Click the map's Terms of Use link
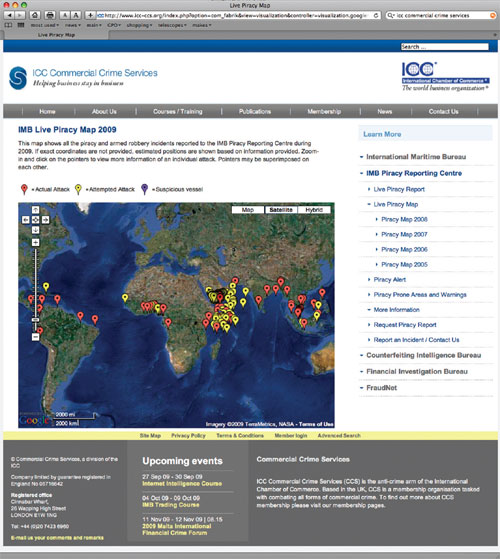 316,424
